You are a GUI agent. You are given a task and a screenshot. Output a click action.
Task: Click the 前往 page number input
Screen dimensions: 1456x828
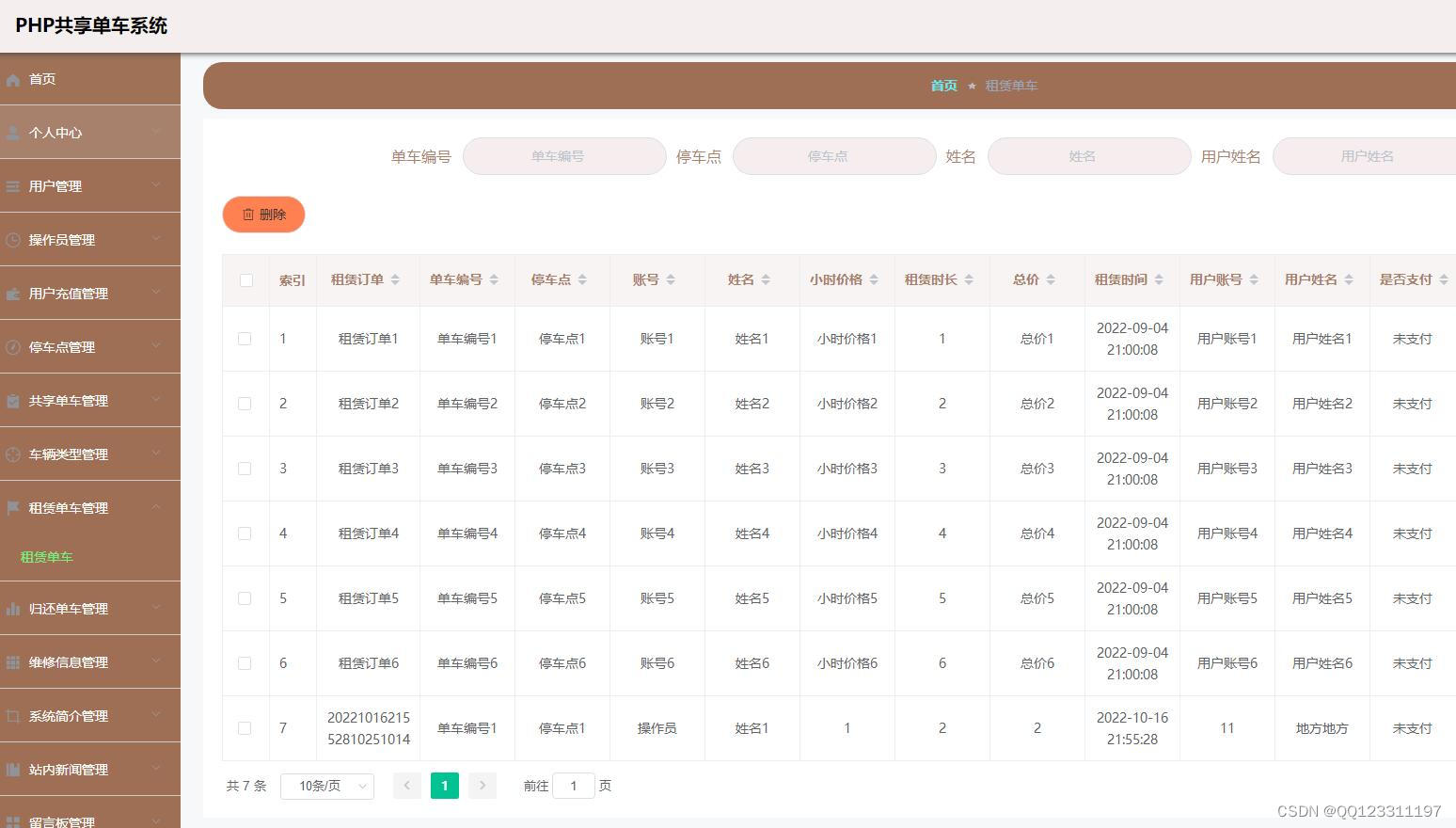pyautogui.click(x=574, y=786)
